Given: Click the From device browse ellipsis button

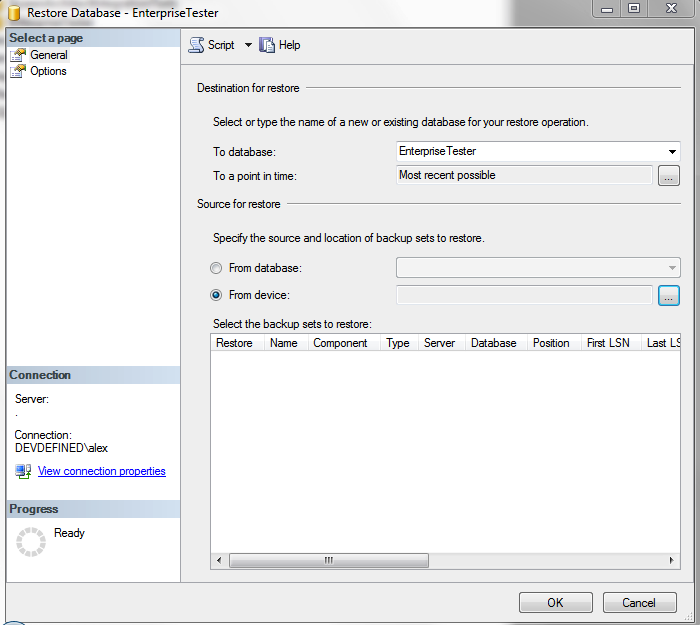Looking at the screenshot, I should 668,295.
